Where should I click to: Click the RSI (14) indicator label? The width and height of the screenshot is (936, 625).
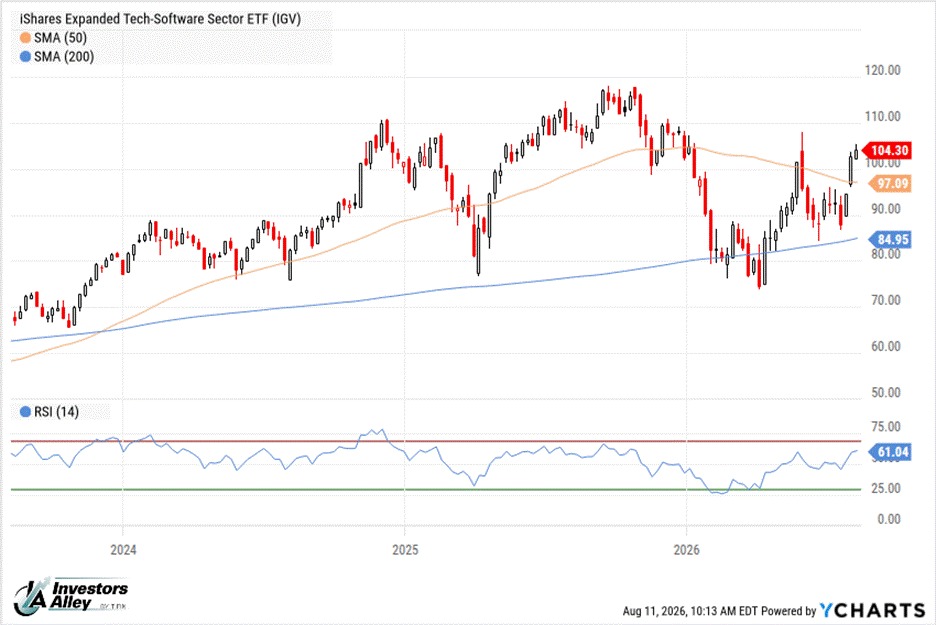[x=56, y=412]
